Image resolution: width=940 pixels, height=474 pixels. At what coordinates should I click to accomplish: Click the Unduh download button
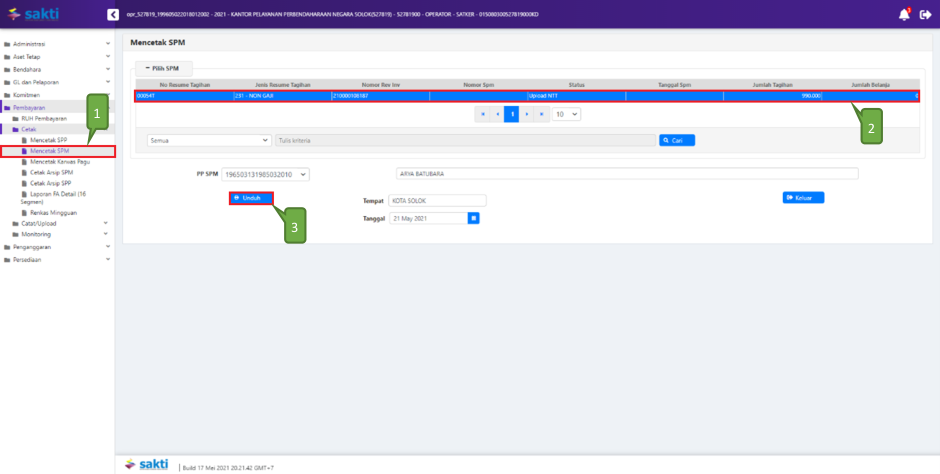251,198
